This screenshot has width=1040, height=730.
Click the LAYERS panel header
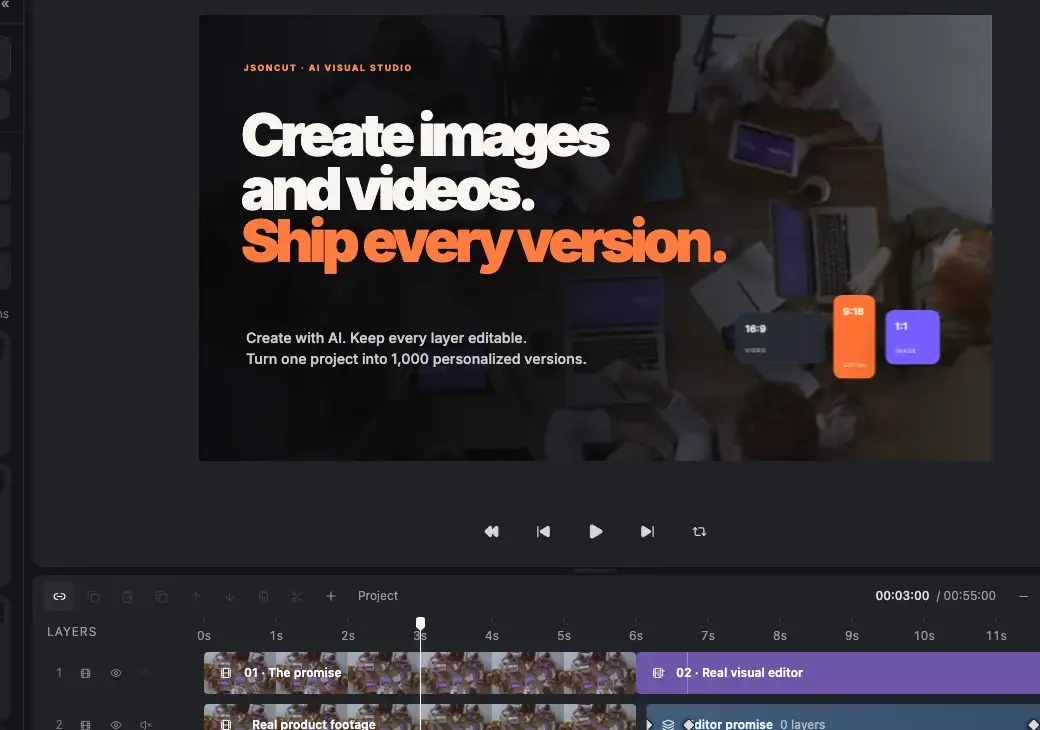pyautogui.click(x=72, y=632)
